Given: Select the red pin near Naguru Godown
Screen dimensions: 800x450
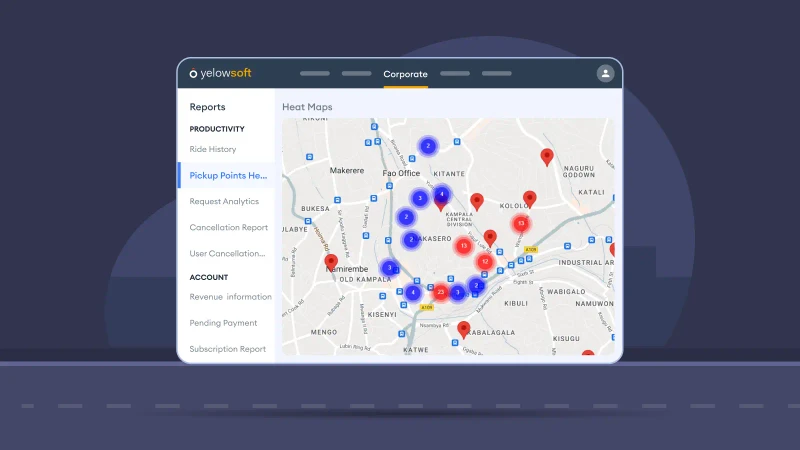Looking at the screenshot, I should pyautogui.click(x=547, y=155).
